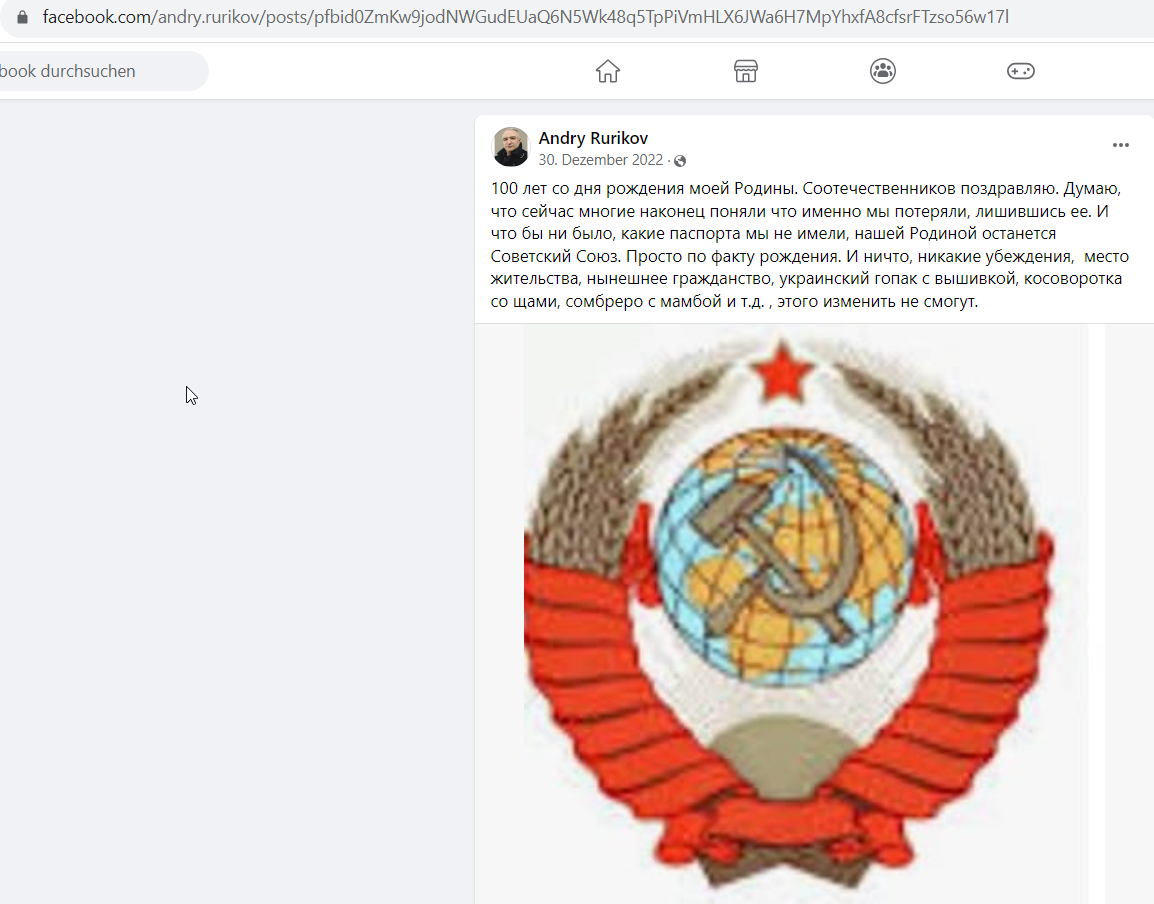Open the Gaming controller icon

(x=1021, y=71)
